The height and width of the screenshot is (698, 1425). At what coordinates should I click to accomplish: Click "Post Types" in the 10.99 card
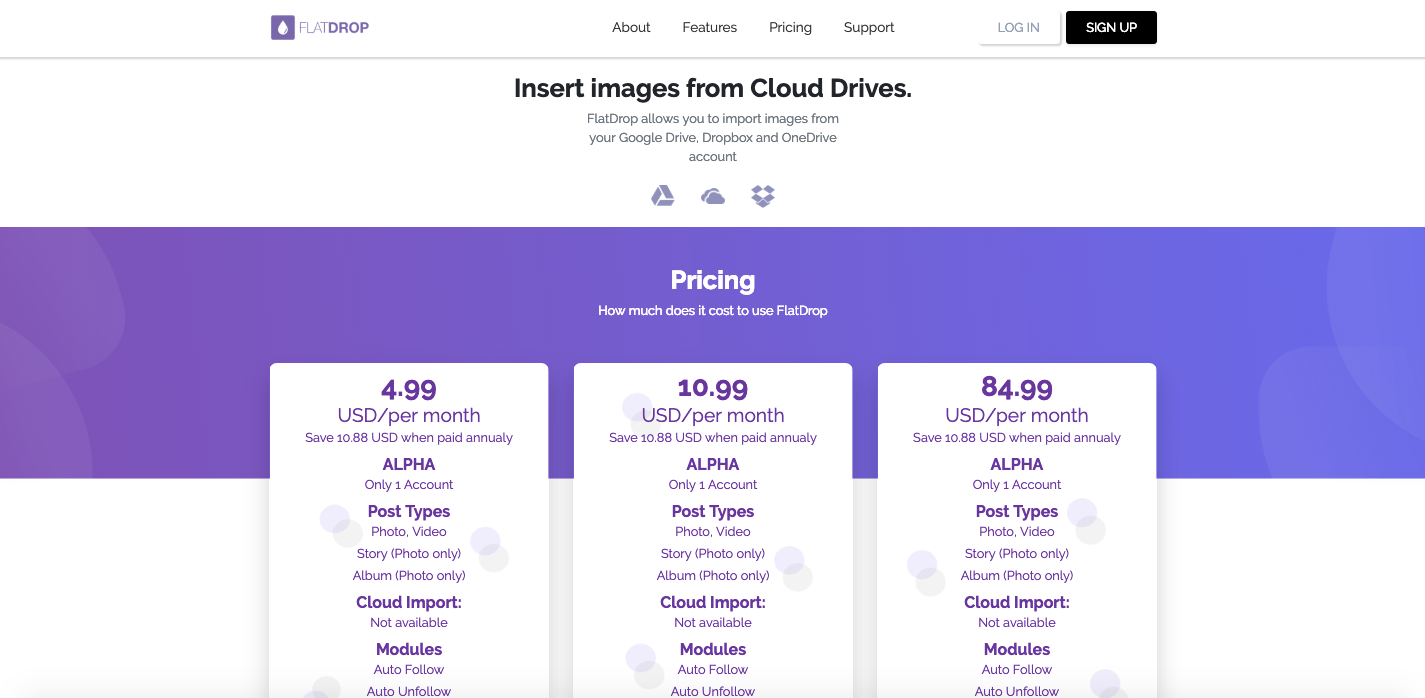713,512
